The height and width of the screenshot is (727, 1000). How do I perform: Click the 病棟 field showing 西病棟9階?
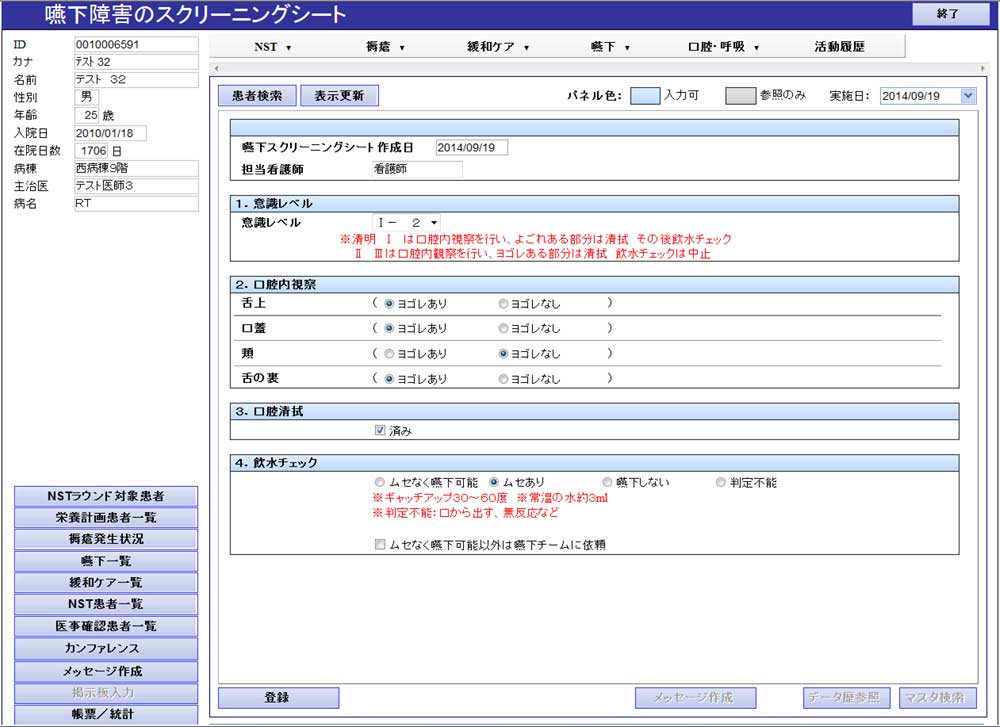[136, 168]
